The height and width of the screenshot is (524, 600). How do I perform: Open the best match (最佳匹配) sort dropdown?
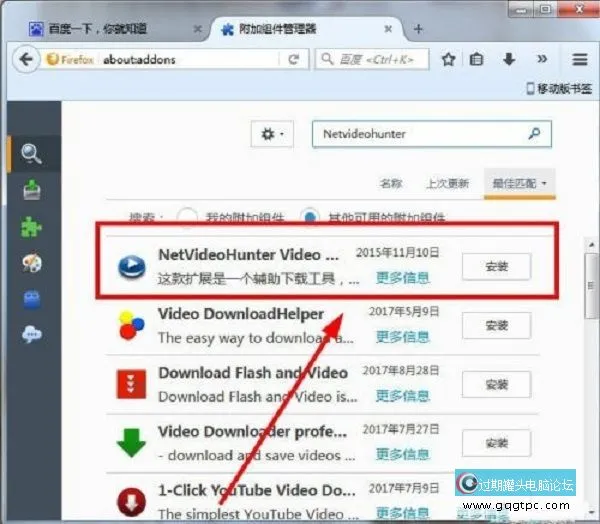(x=519, y=184)
